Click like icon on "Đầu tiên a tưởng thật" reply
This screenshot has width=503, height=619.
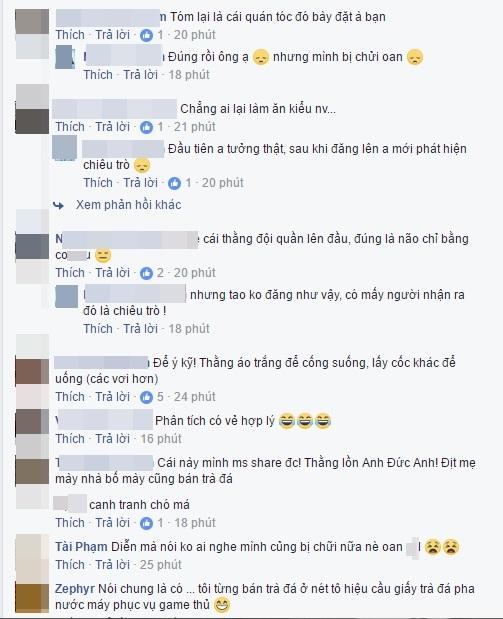(175, 183)
